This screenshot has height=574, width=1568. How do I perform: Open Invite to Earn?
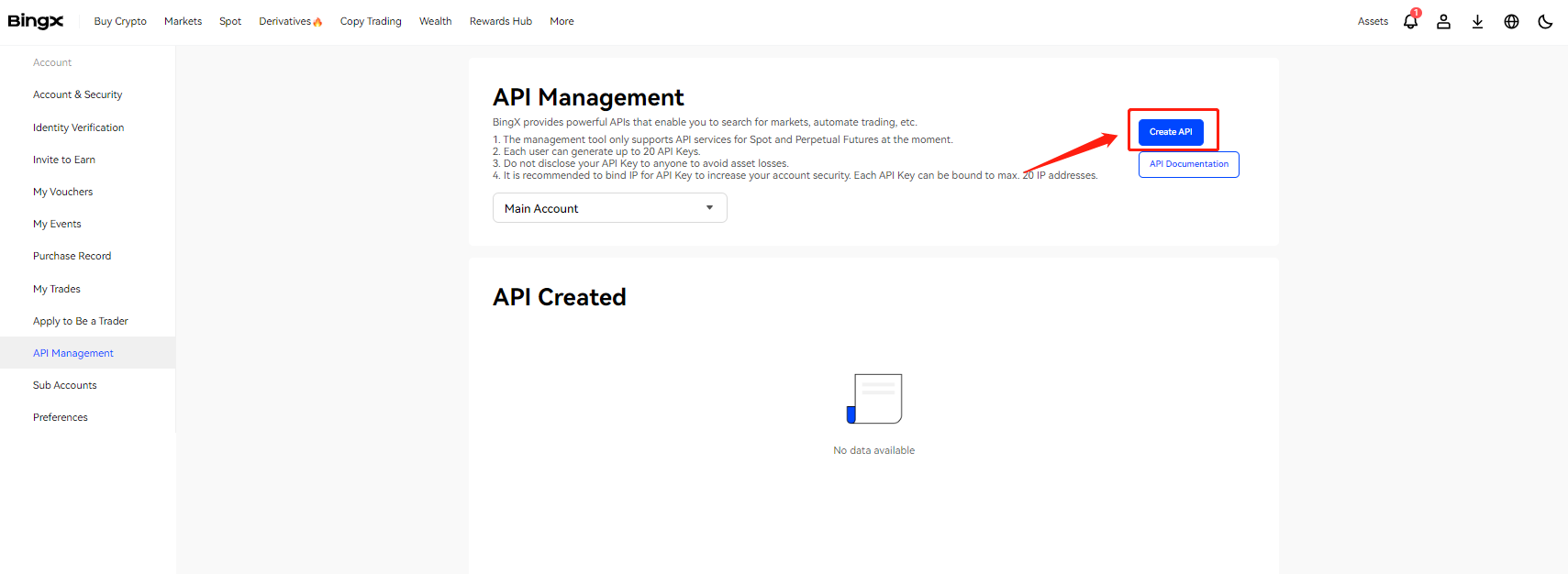pos(64,160)
